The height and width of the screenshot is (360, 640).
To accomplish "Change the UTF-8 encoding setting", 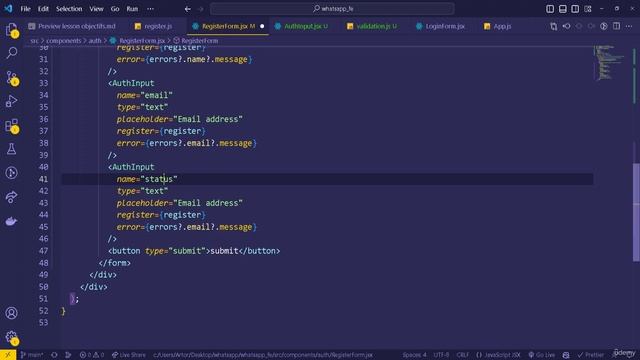I will [441, 355].
